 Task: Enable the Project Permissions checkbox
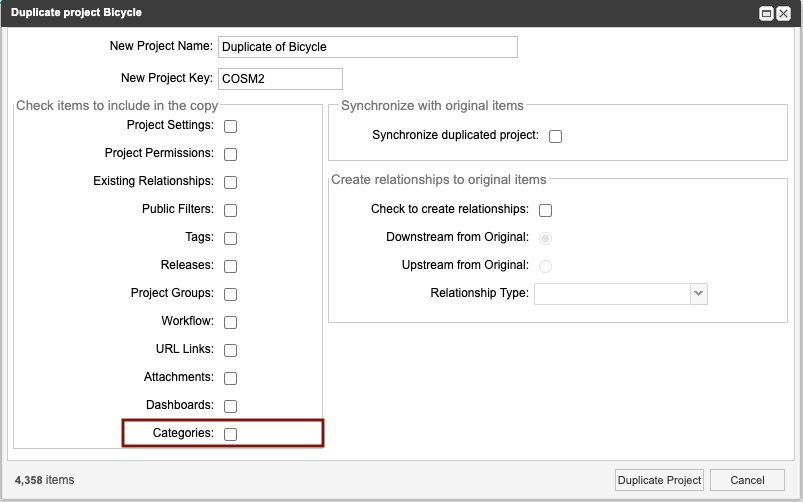230,154
